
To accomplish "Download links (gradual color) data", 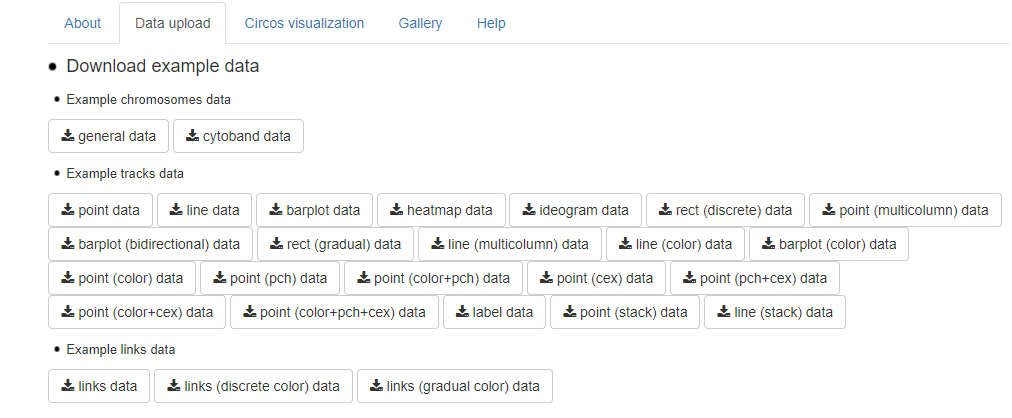I will click(455, 386).
